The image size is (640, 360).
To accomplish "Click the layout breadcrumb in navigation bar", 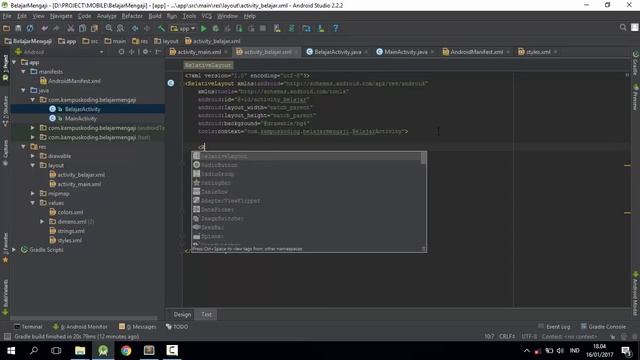I will (x=167, y=41).
